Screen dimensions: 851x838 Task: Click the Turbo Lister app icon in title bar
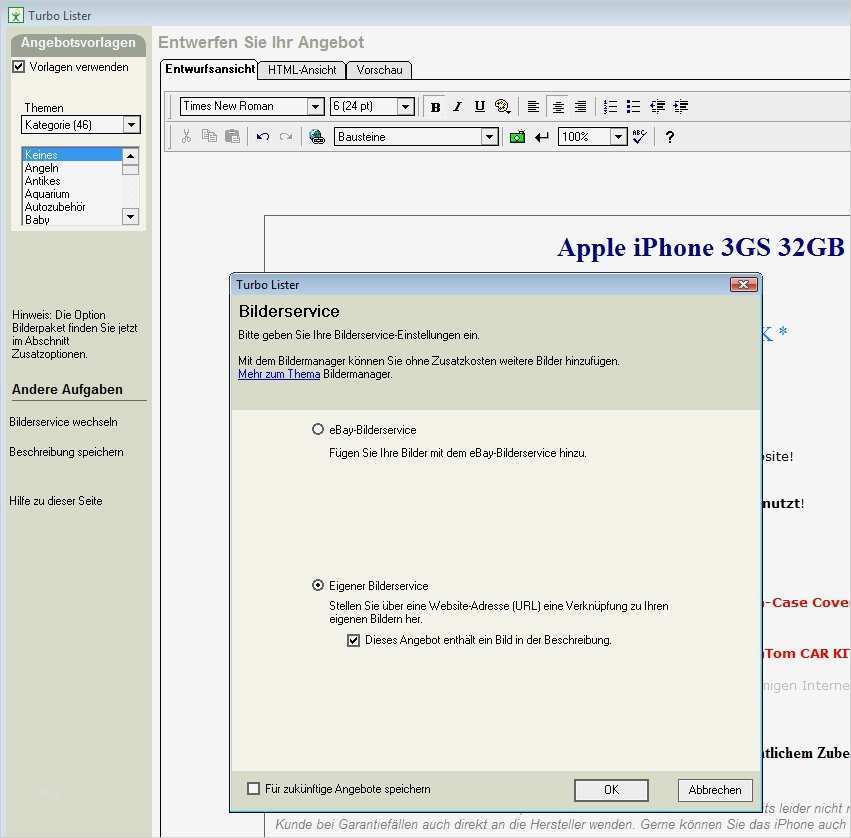click(16, 15)
